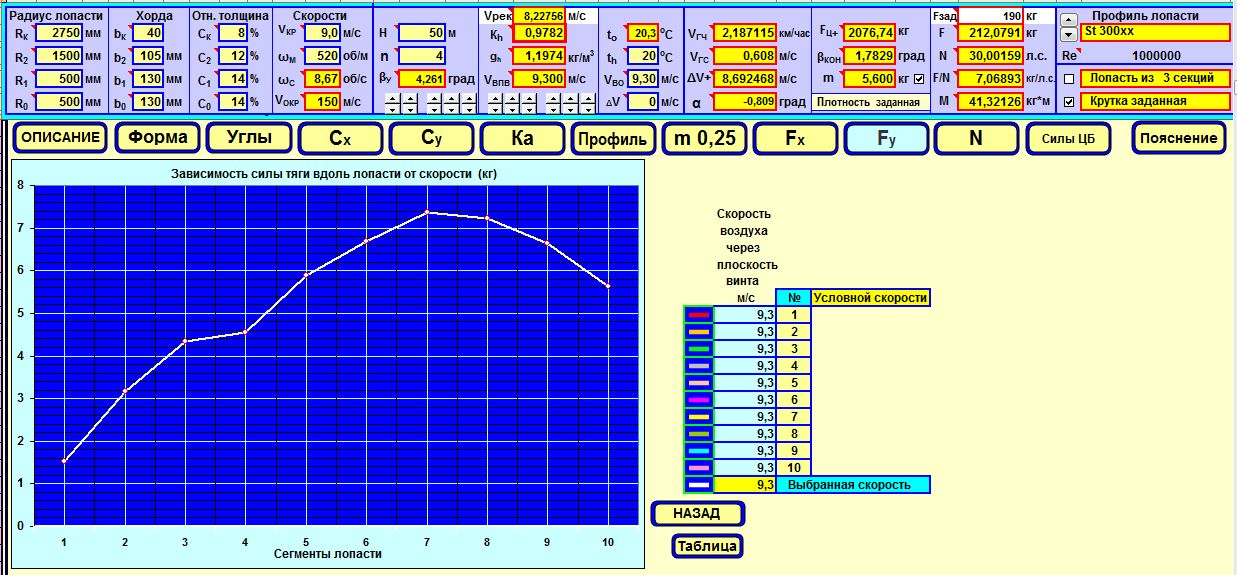Open the Пояснение explanation button
Screen dimensions: 1237x575
(1179, 138)
